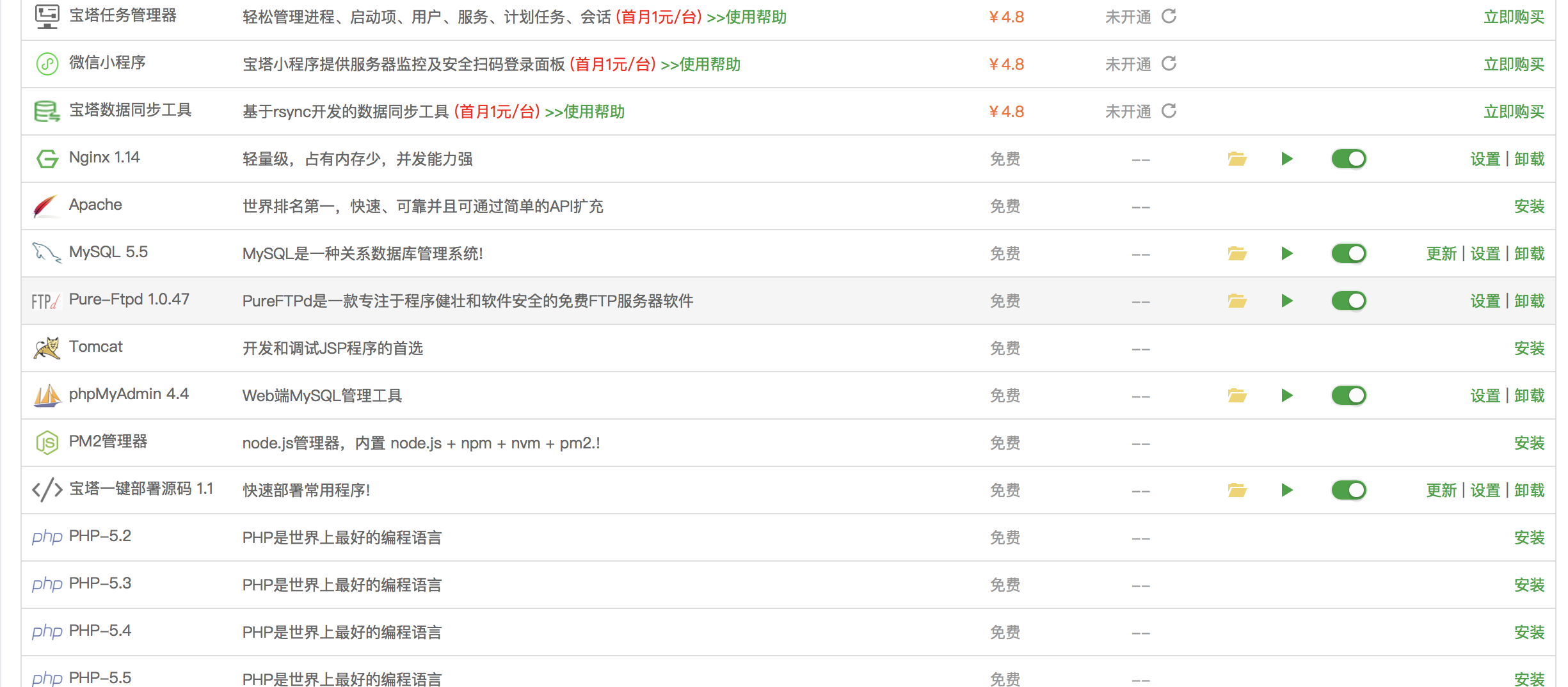Select the Tomcat software name

coord(95,347)
